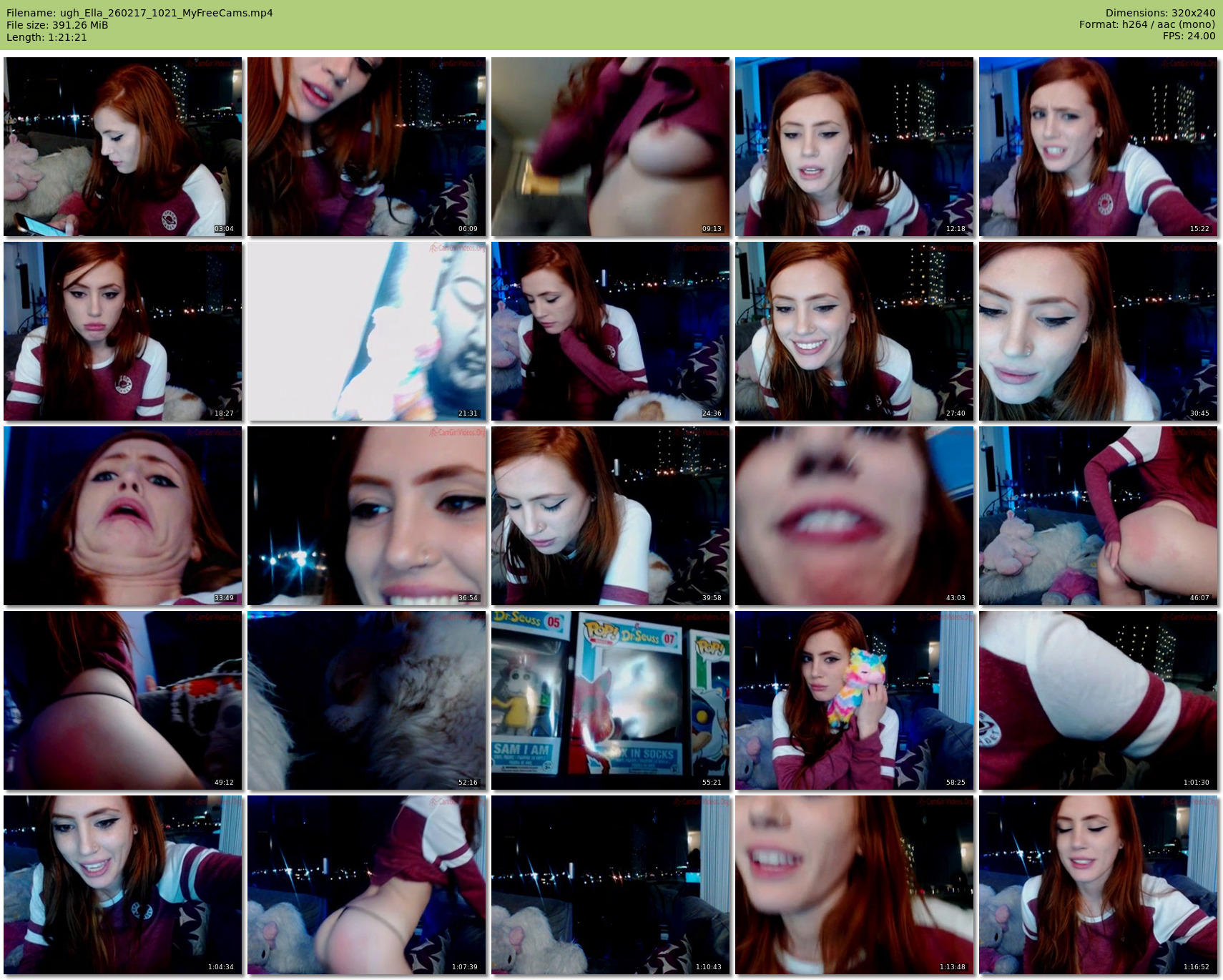Open the thumbnail timestamped 03:04
Screen dimensions: 1223x980
(x=122, y=147)
